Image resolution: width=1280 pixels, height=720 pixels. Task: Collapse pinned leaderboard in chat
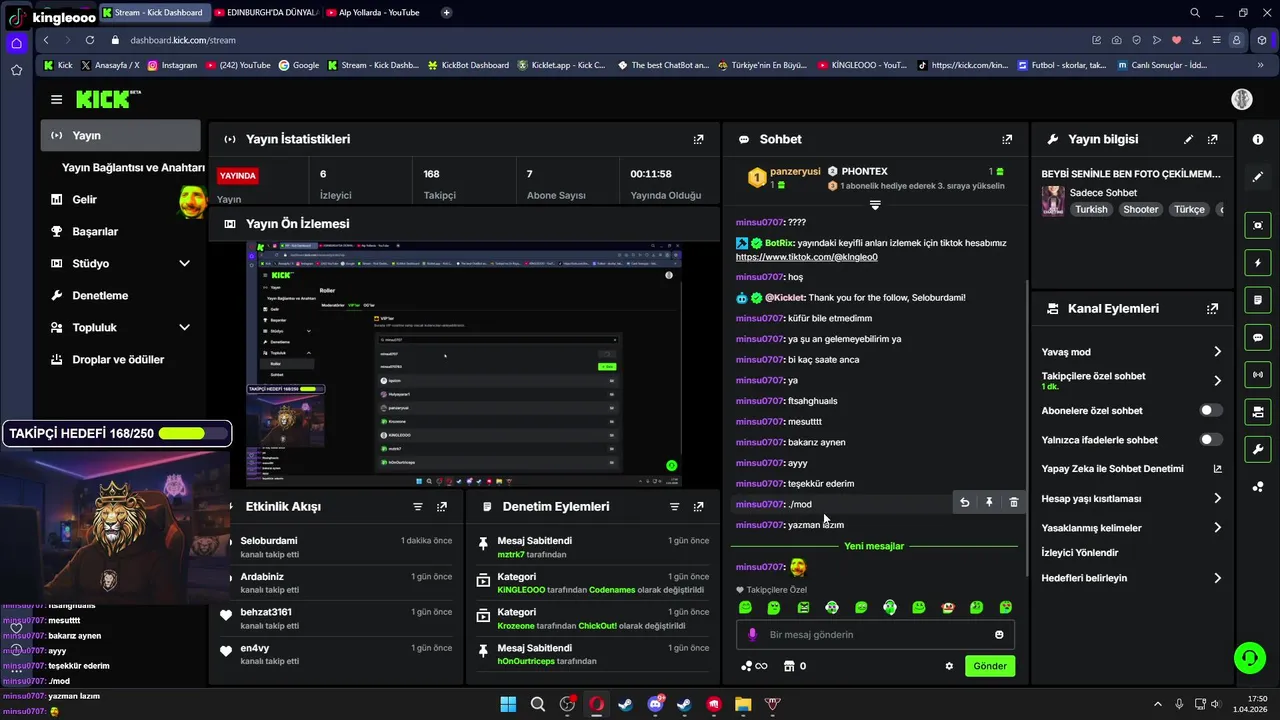click(875, 205)
